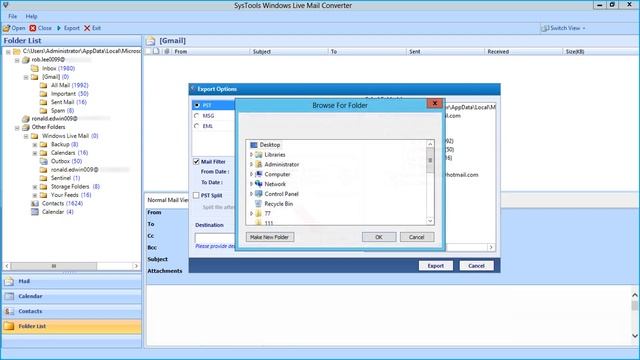The width and height of the screenshot is (640, 360).
Task: Select the Windows Live Mail (0) folder
Action: click(70, 136)
